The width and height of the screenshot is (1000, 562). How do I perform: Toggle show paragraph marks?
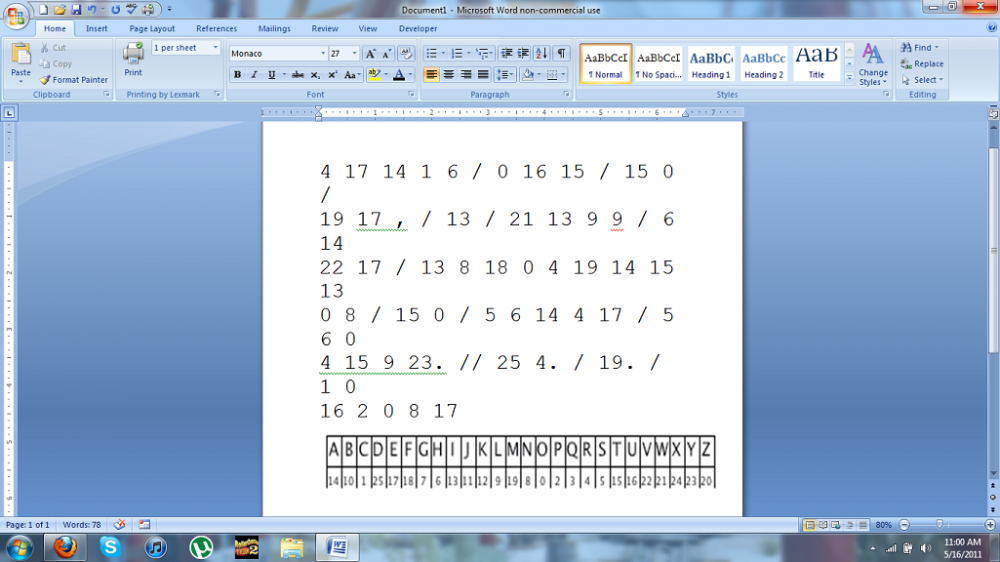[562, 54]
